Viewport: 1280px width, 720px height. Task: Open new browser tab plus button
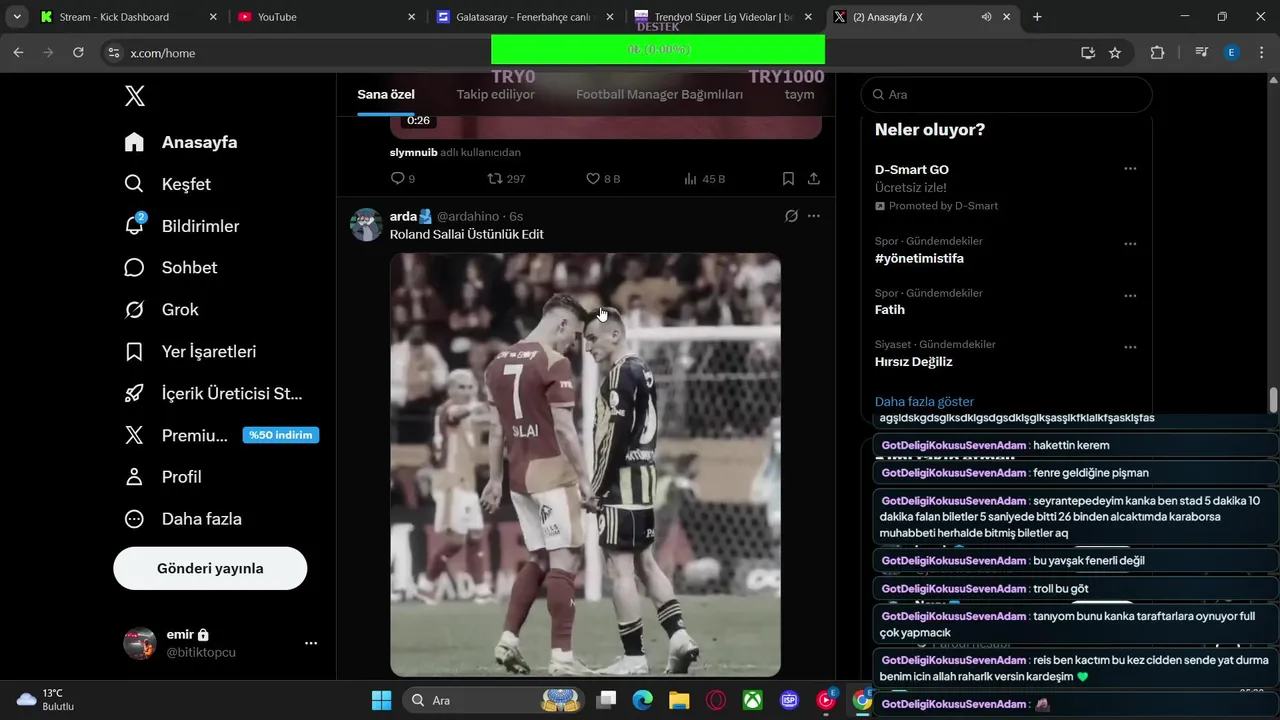click(x=1037, y=17)
